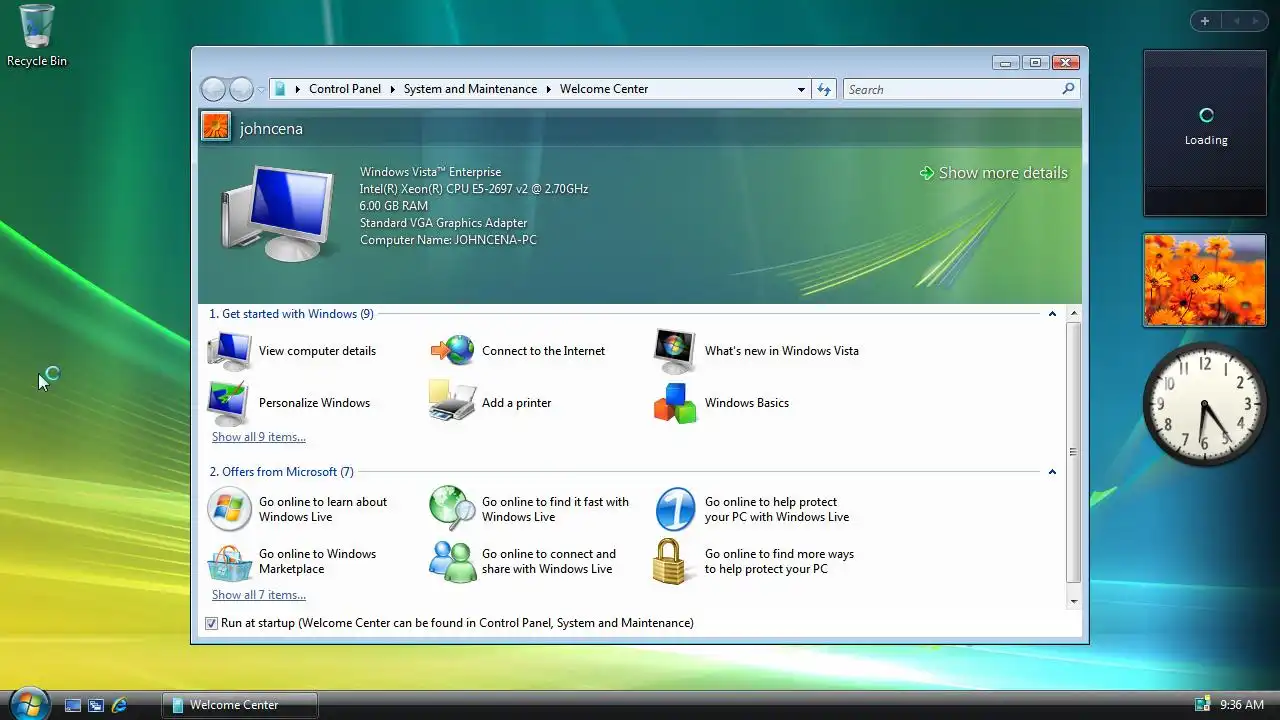Image resolution: width=1280 pixels, height=720 pixels.
Task: Click the '2. Offers from Microsoft (7)' heading
Action: click(x=281, y=472)
